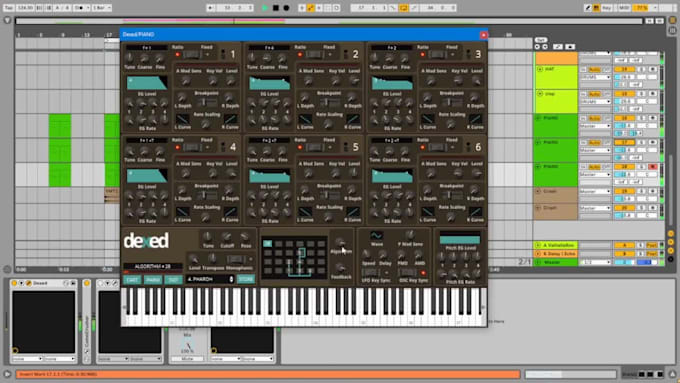Viewport: 680px width, 383px height.
Task: Click the Set locator button
Action: pos(541,40)
